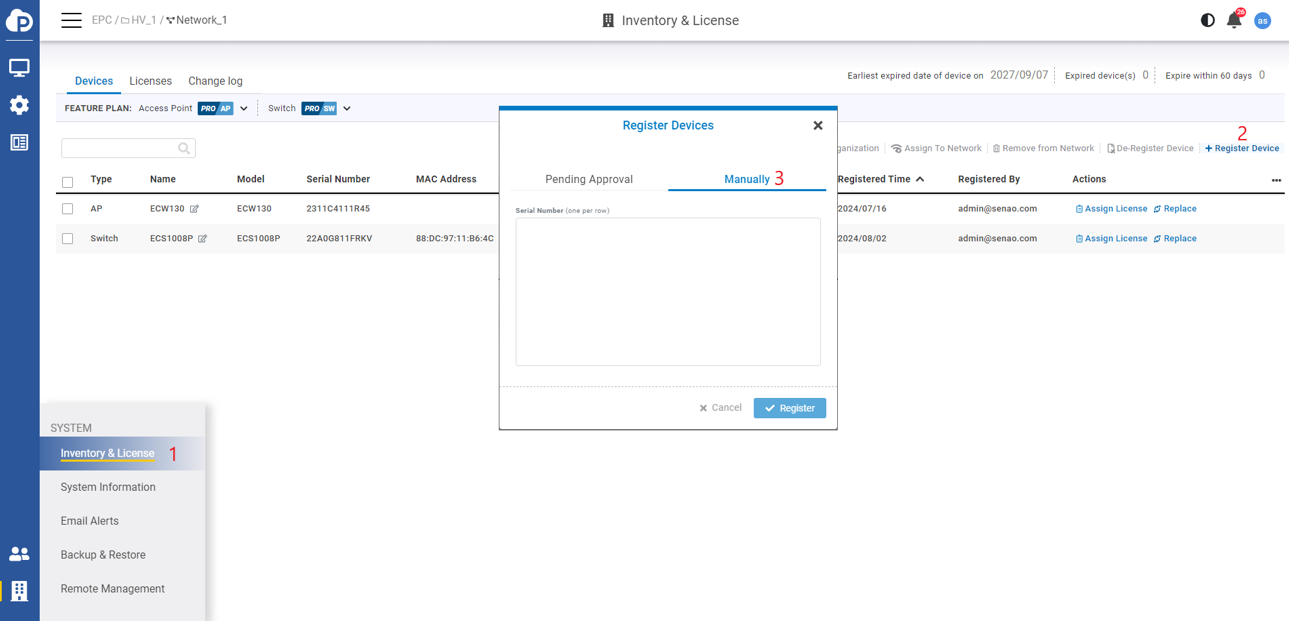
Task: Open the settings gear in sidebar
Action: pyautogui.click(x=19, y=105)
